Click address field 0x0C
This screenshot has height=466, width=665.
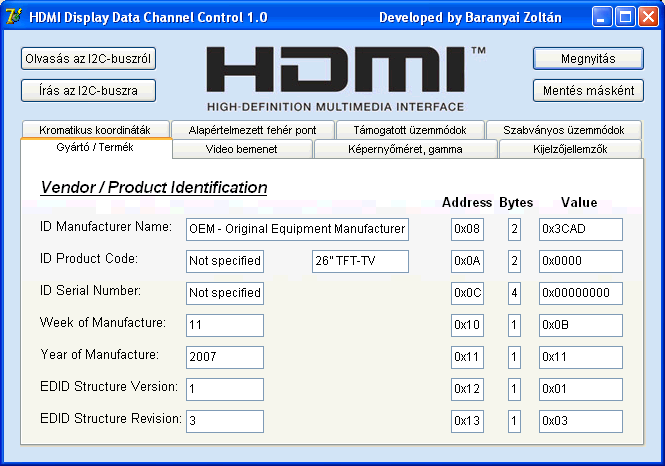tap(467, 293)
